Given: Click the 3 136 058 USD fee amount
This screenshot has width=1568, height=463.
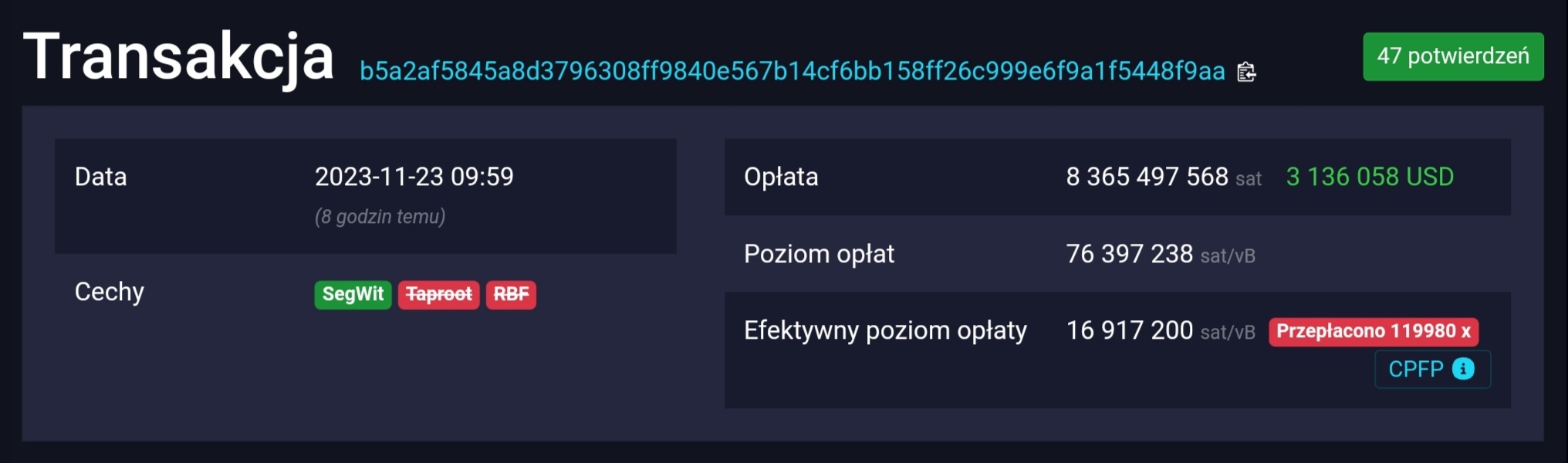Looking at the screenshot, I should coord(1370,177).
